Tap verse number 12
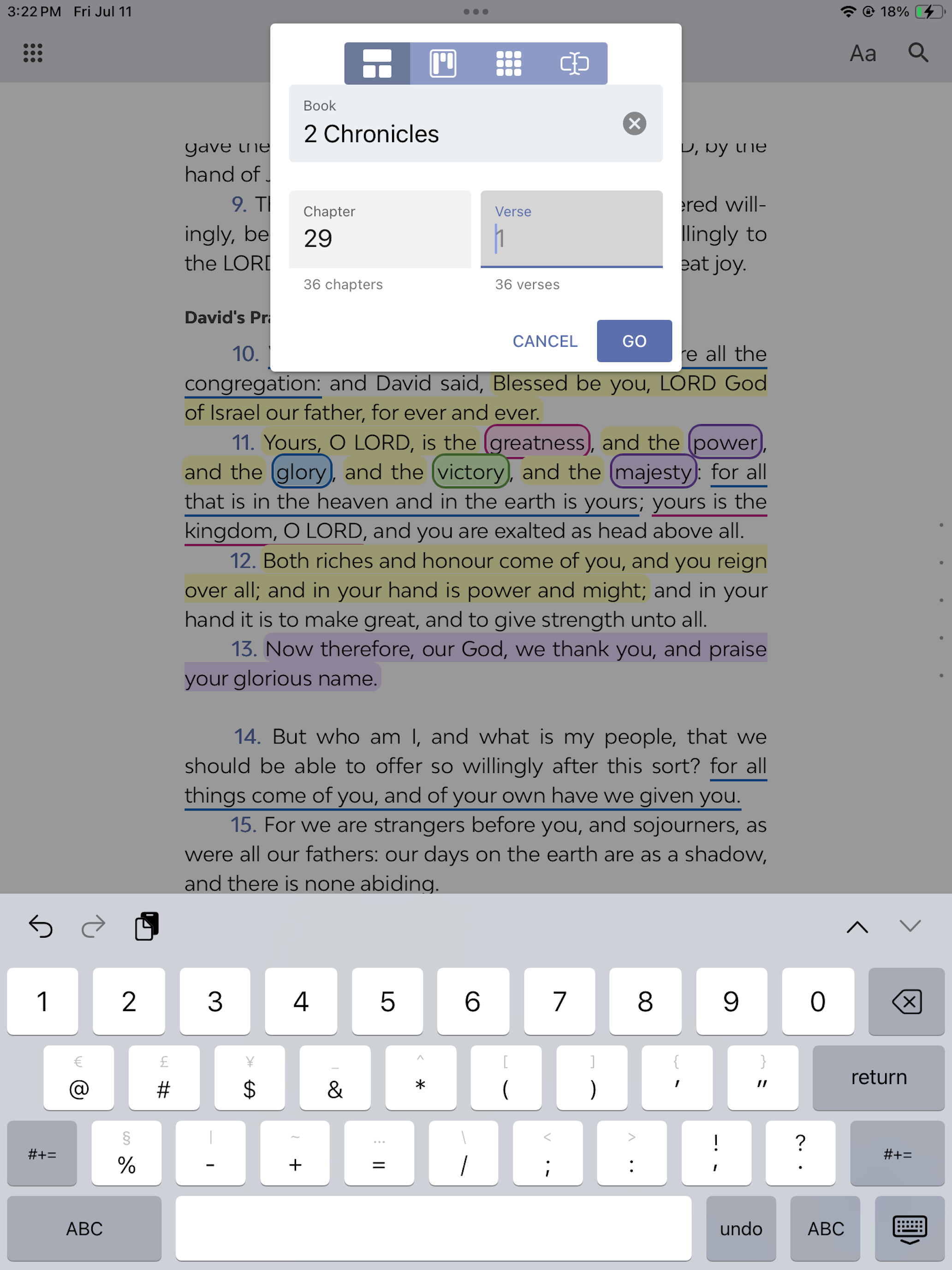952x1270 pixels. (242, 561)
